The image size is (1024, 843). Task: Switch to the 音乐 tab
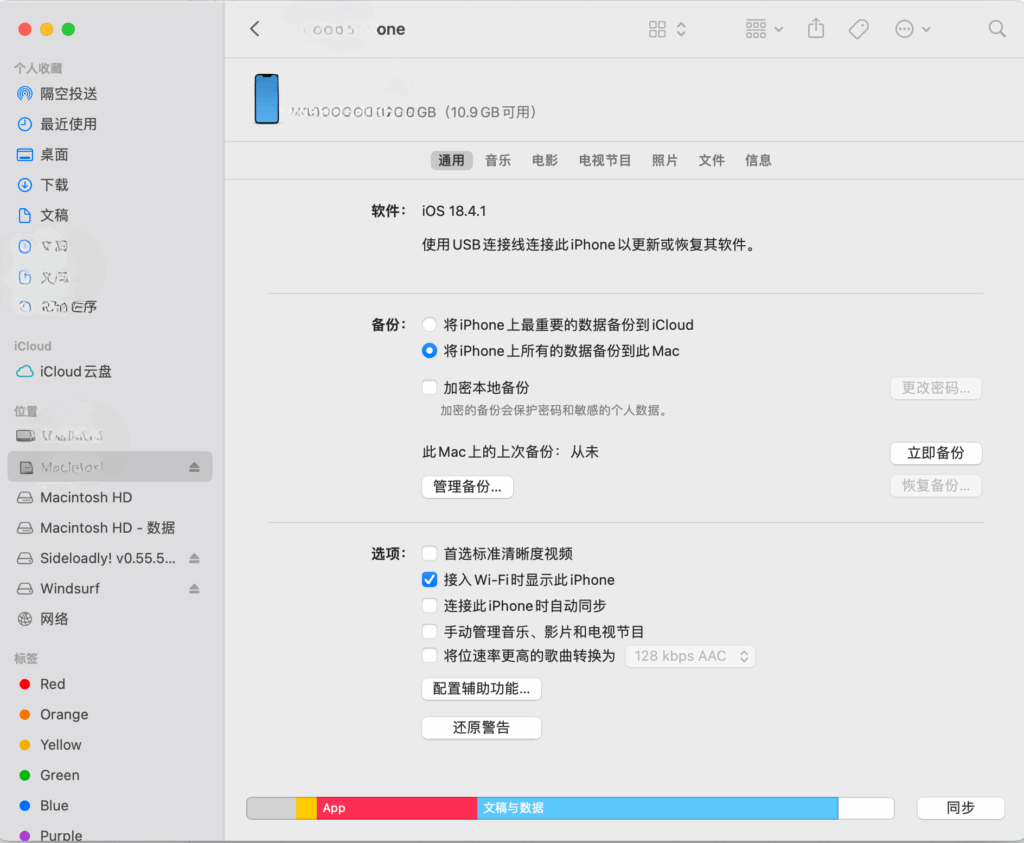[498, 161]
